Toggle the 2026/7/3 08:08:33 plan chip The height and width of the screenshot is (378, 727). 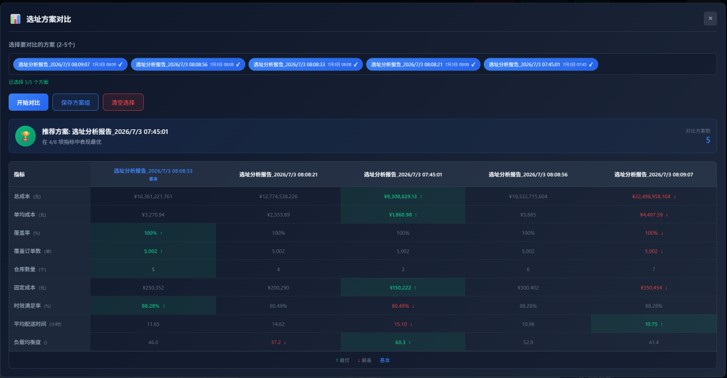pos(306,64)
